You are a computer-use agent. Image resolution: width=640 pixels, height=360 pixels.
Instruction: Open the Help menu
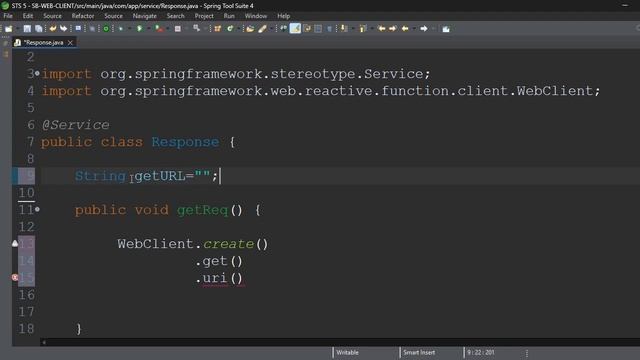click(284, 16)
